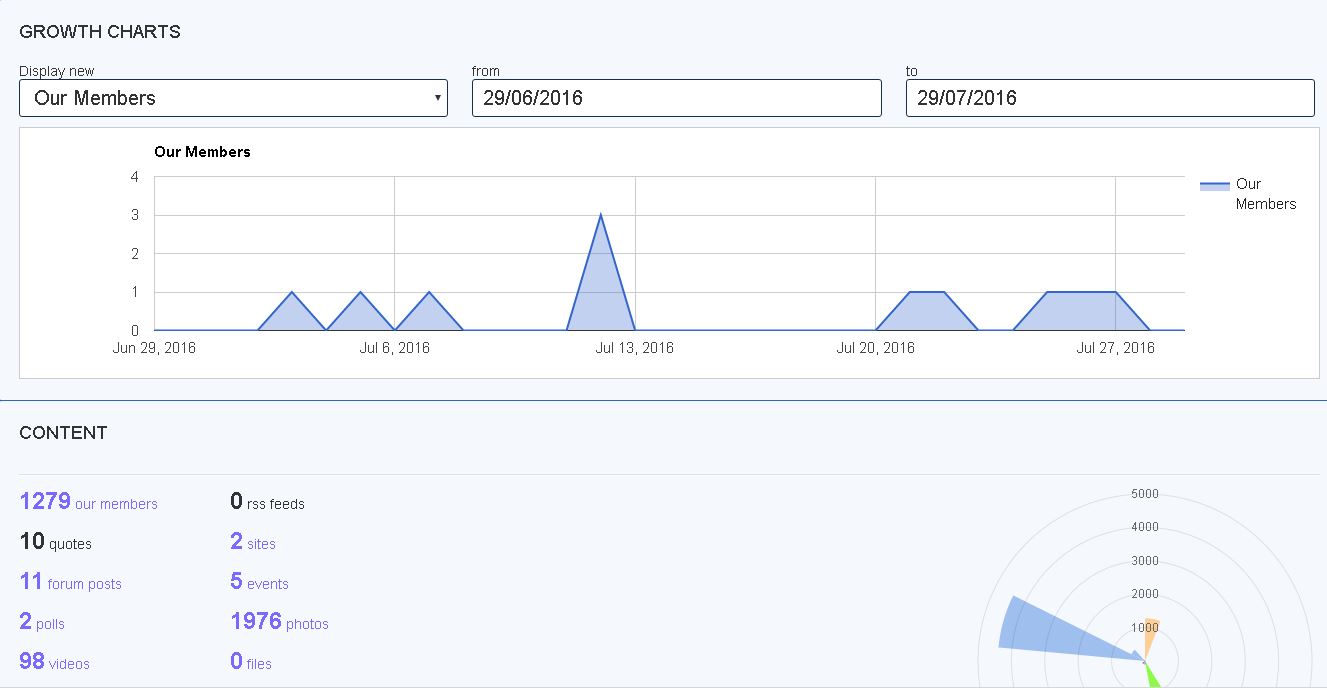Click the green wedge in the polar chart
The image size is (1327, 688).
tap(1154, 676)
